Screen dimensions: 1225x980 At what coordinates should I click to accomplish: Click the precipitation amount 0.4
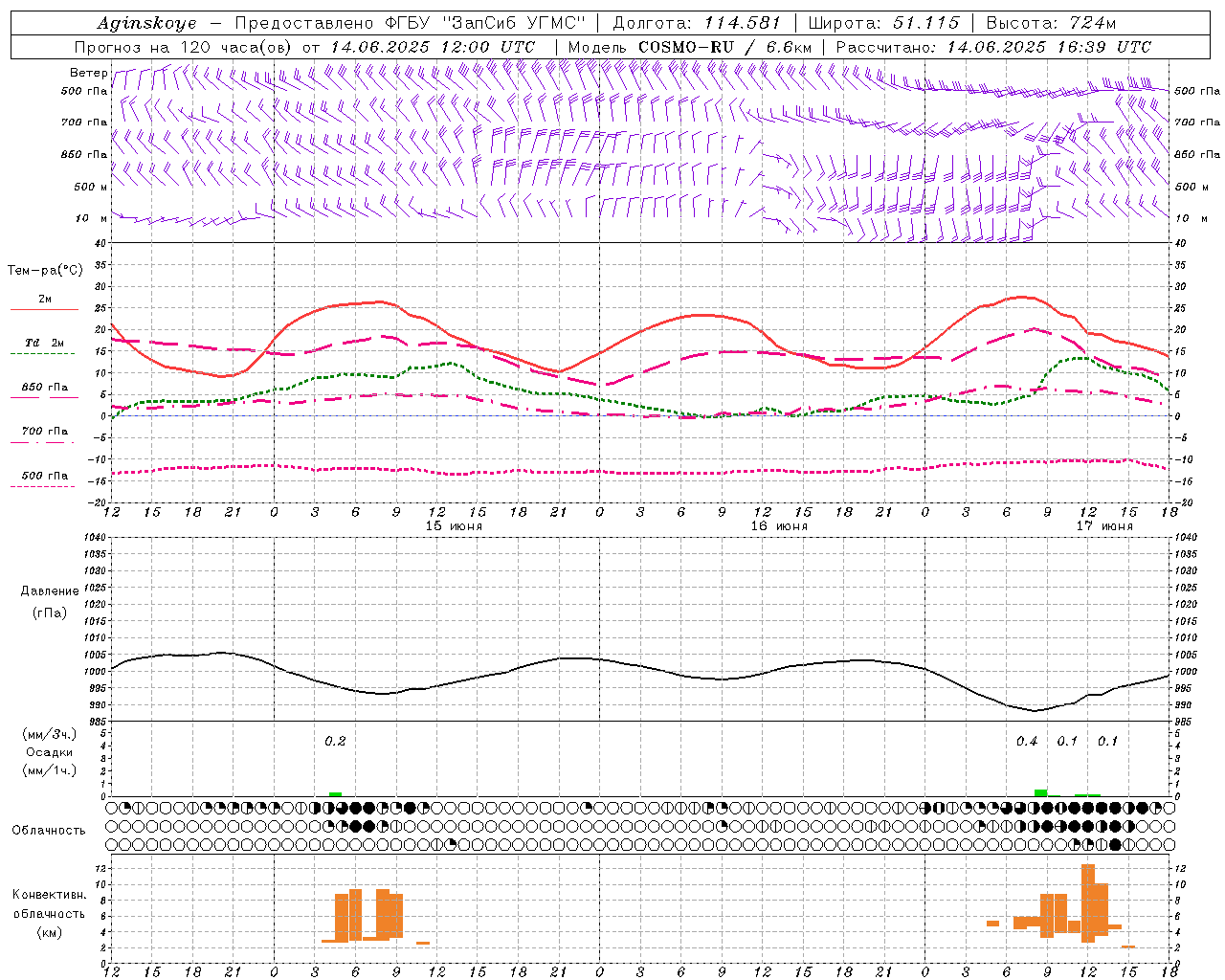[x=1027, y=741]
